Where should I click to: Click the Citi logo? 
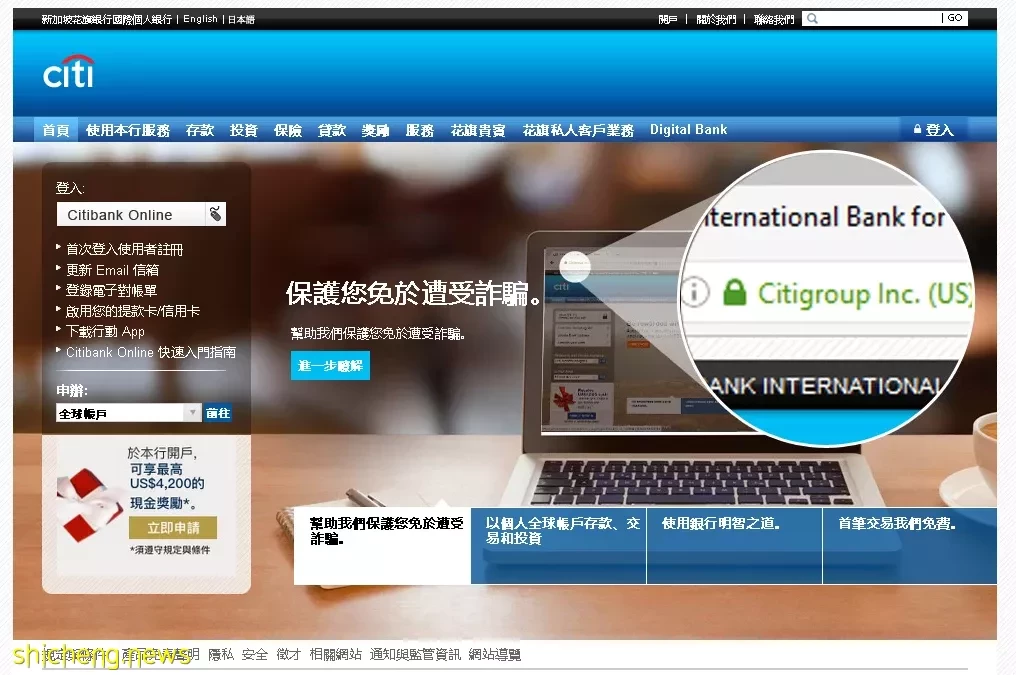tap(69, 71)
